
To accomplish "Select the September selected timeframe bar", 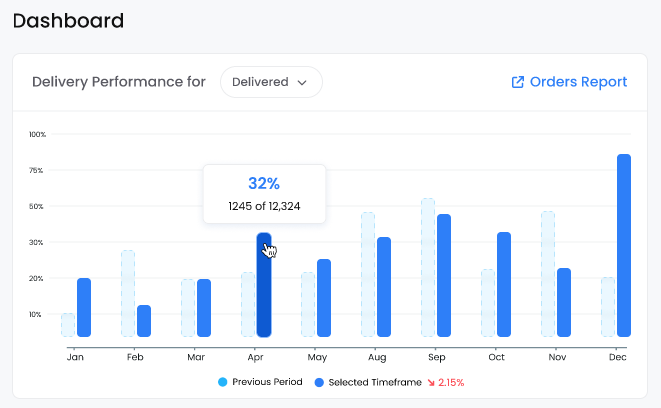I will [444, 275].
